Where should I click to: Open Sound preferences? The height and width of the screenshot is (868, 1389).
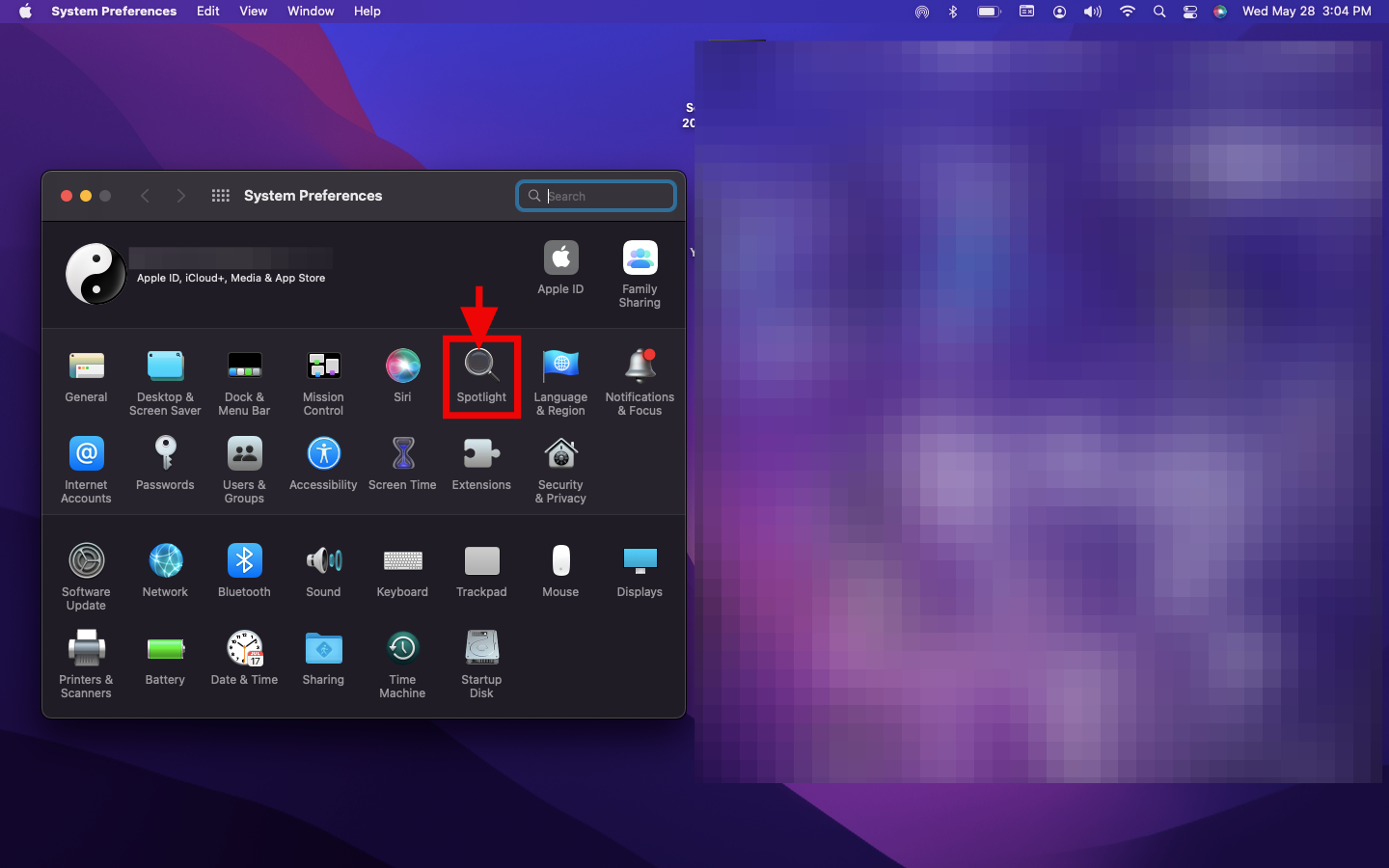323,572
